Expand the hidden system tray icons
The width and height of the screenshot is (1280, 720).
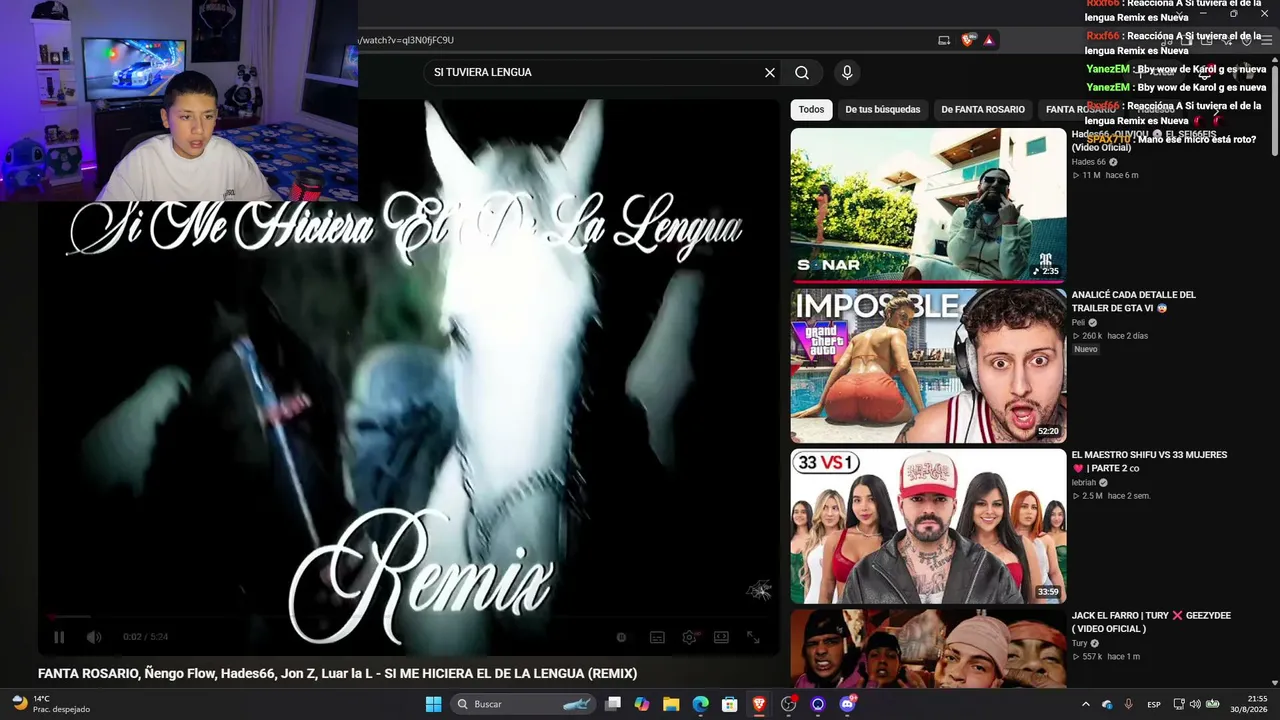coord(1086,704)
